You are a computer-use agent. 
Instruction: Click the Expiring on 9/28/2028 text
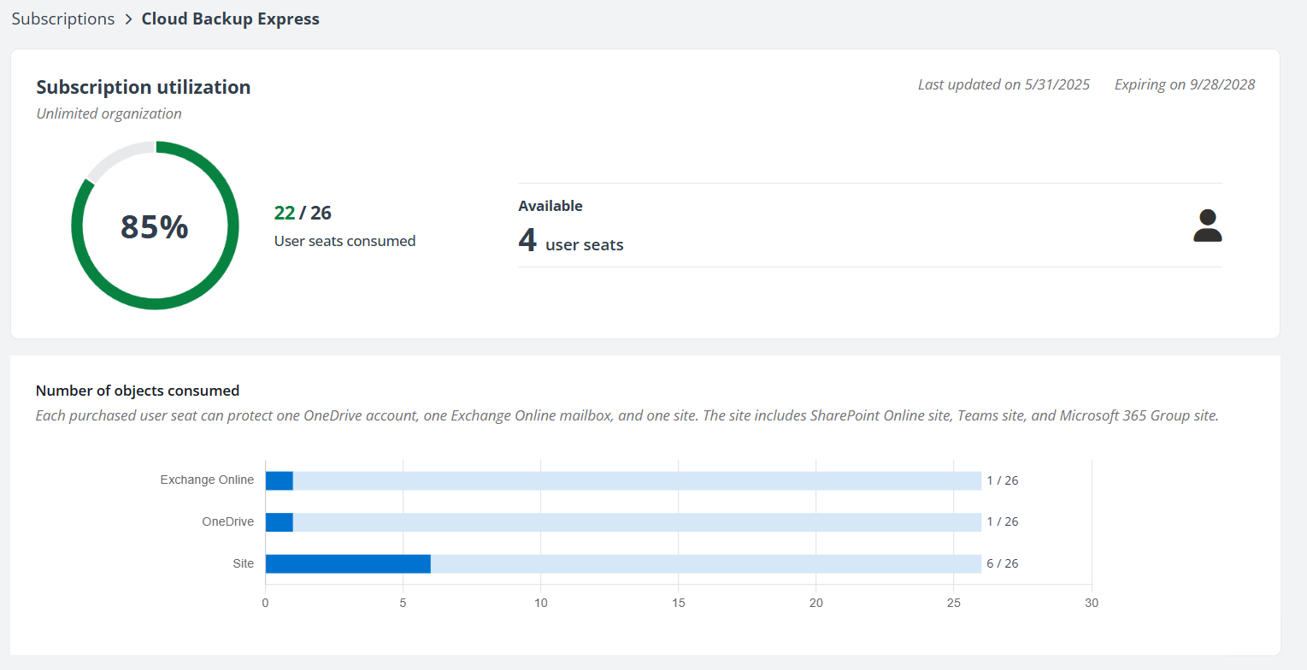[1184, 84]
